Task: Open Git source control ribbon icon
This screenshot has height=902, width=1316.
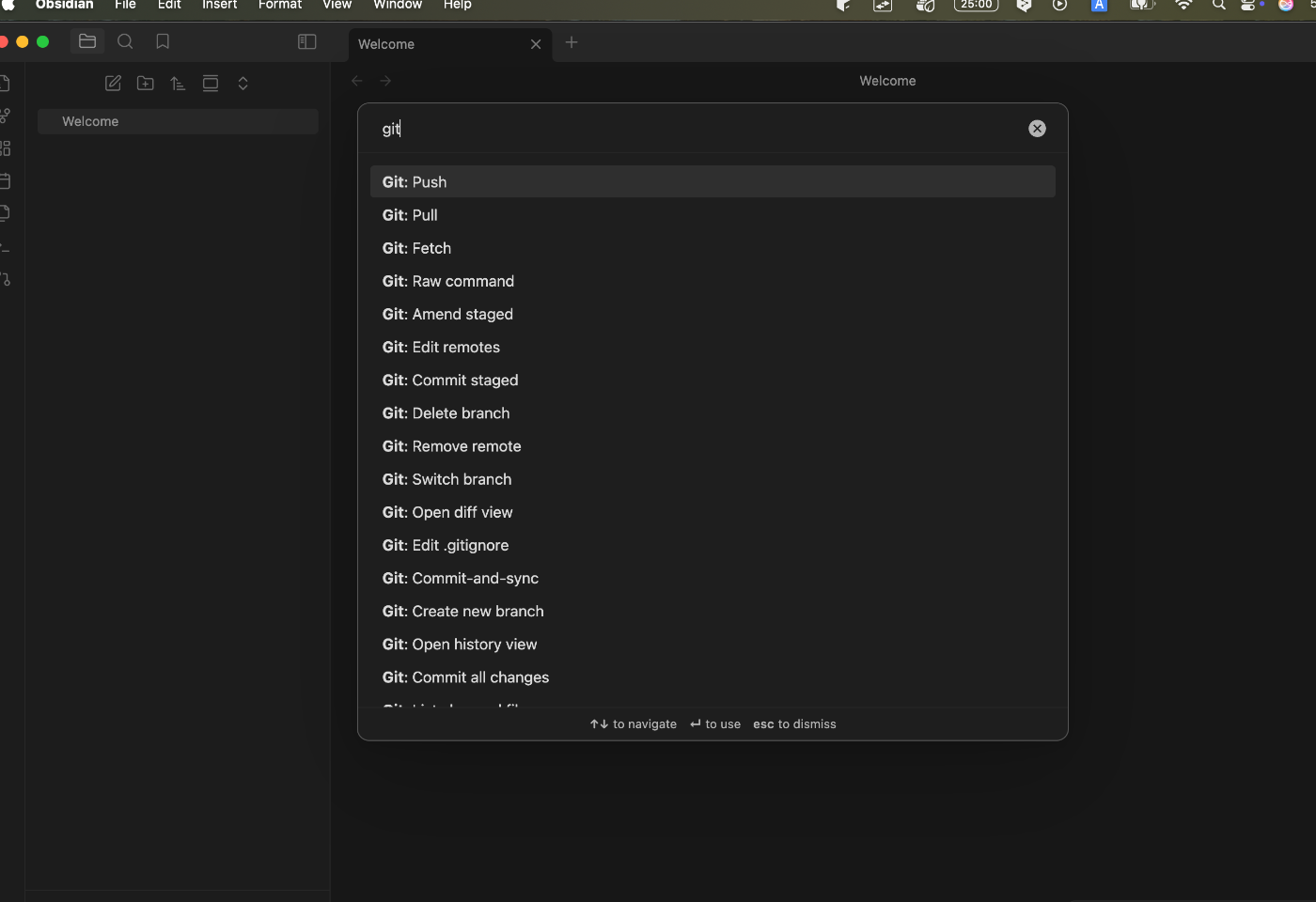Action: pyautogui.click(x=5, y=279)
